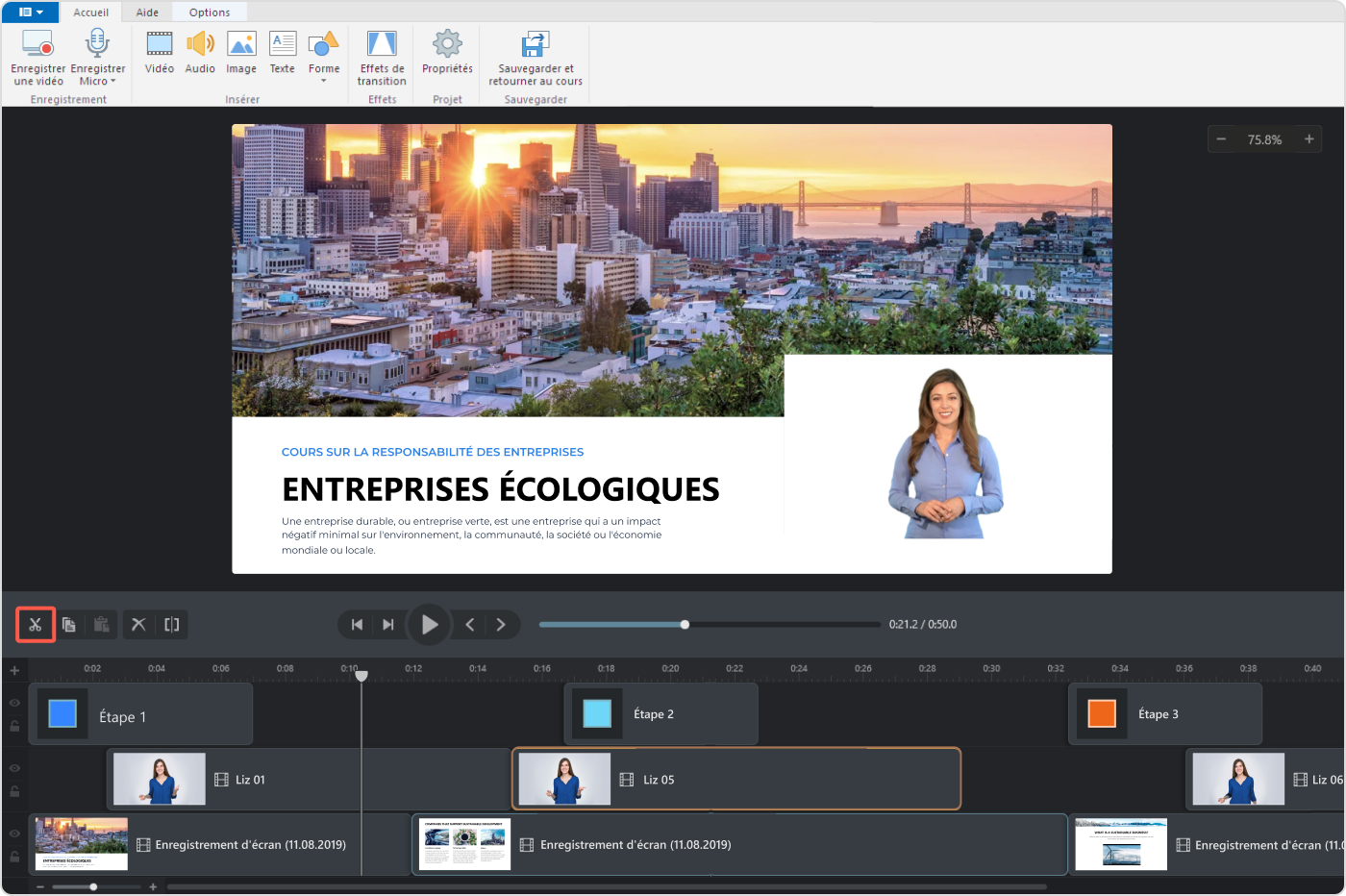Open the application menu dropdown
Screen dimensions: 1346x896
tap(30, 12)
